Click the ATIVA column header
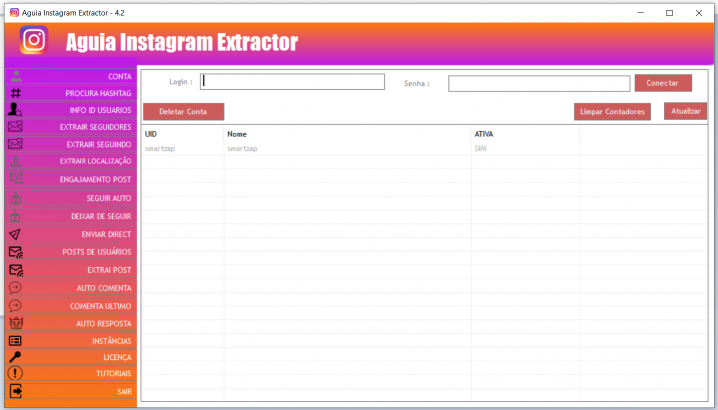Image resolution: width=718 pixels, height=410 pixels. [525, 134]
